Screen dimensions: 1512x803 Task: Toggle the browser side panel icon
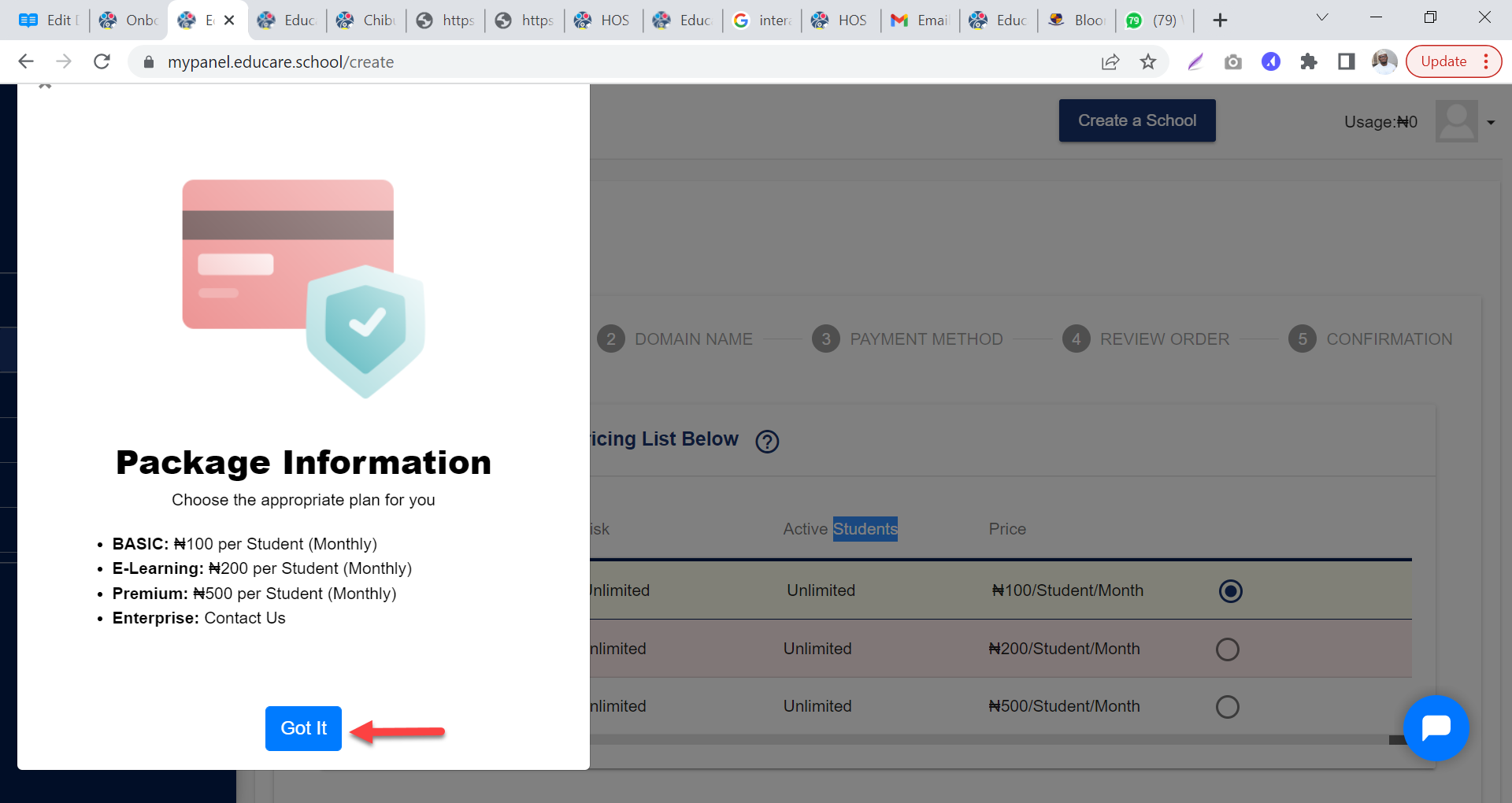1347,62
